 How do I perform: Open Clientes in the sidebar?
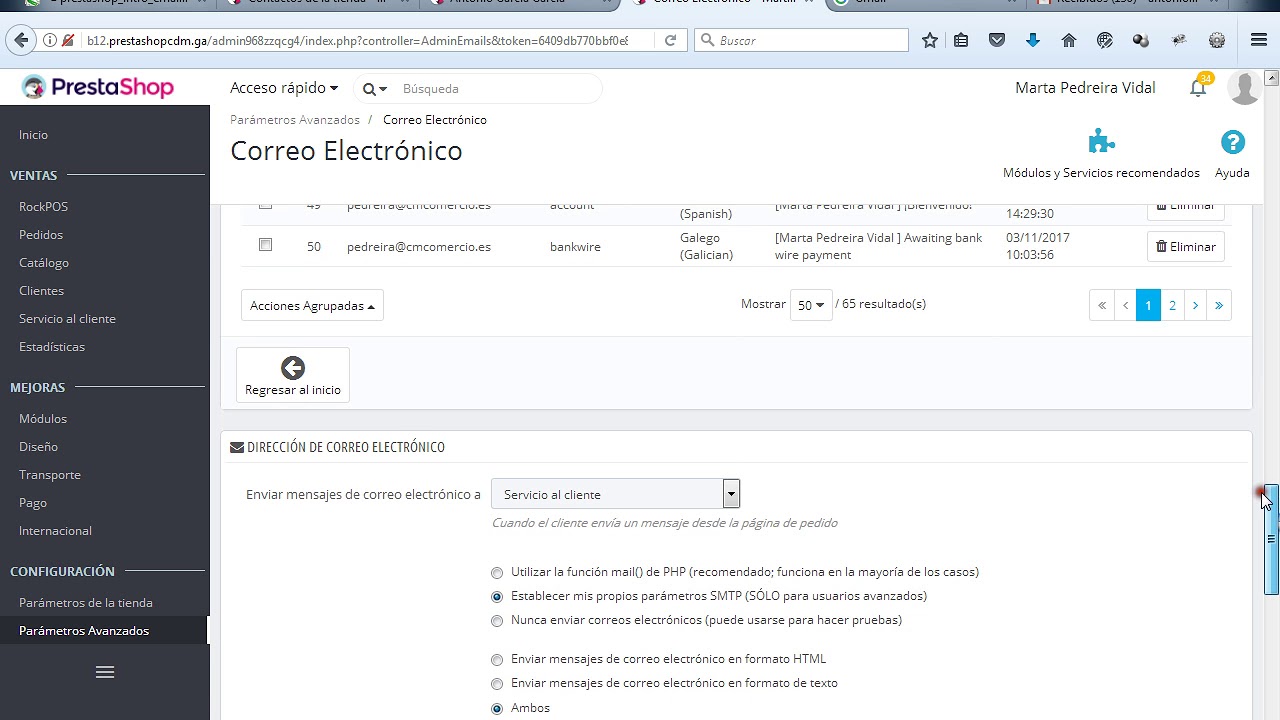(41, 291)
